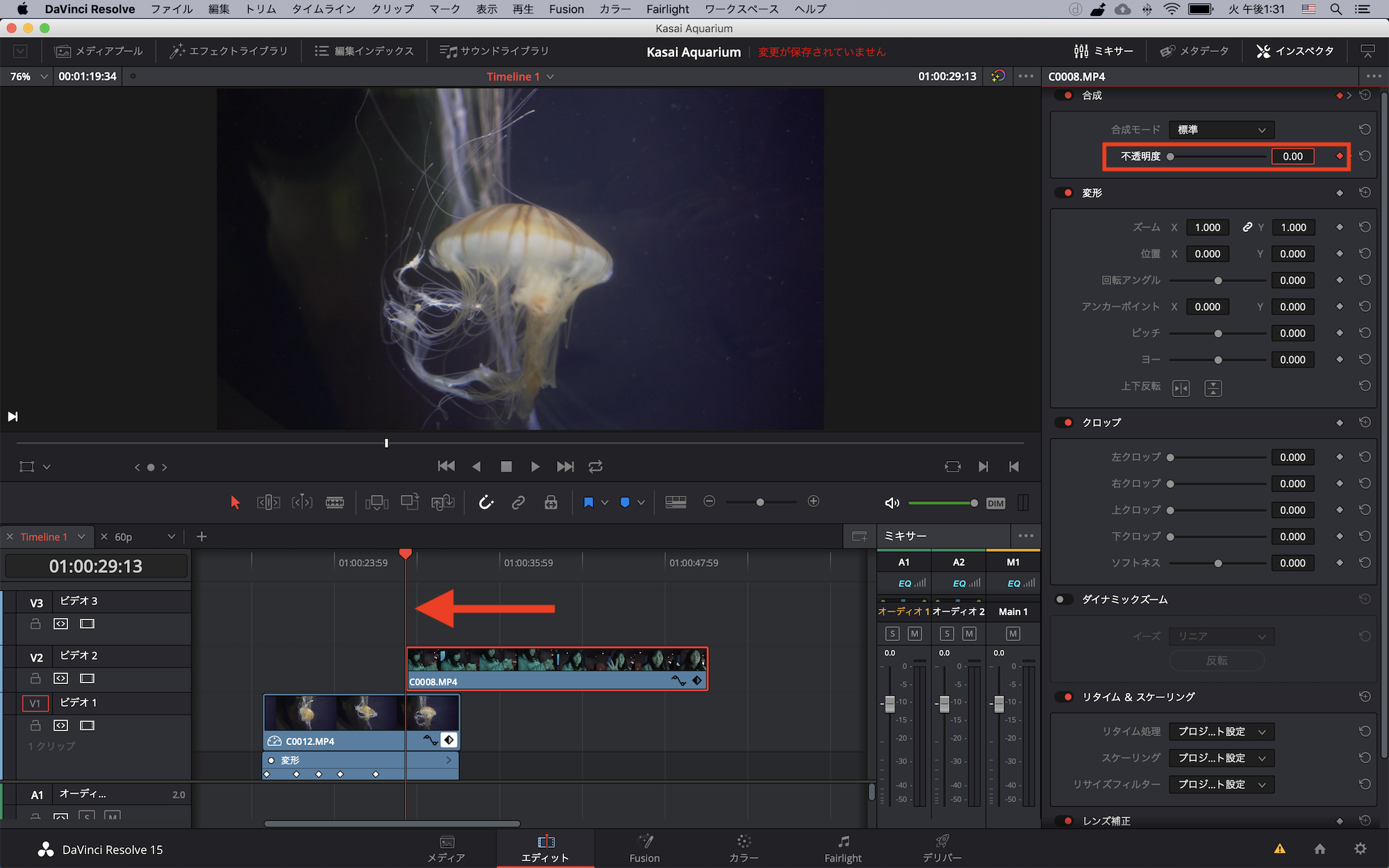Mute the A1 channel in the mixer
The image size is (1389, 868).
[914, 633]
